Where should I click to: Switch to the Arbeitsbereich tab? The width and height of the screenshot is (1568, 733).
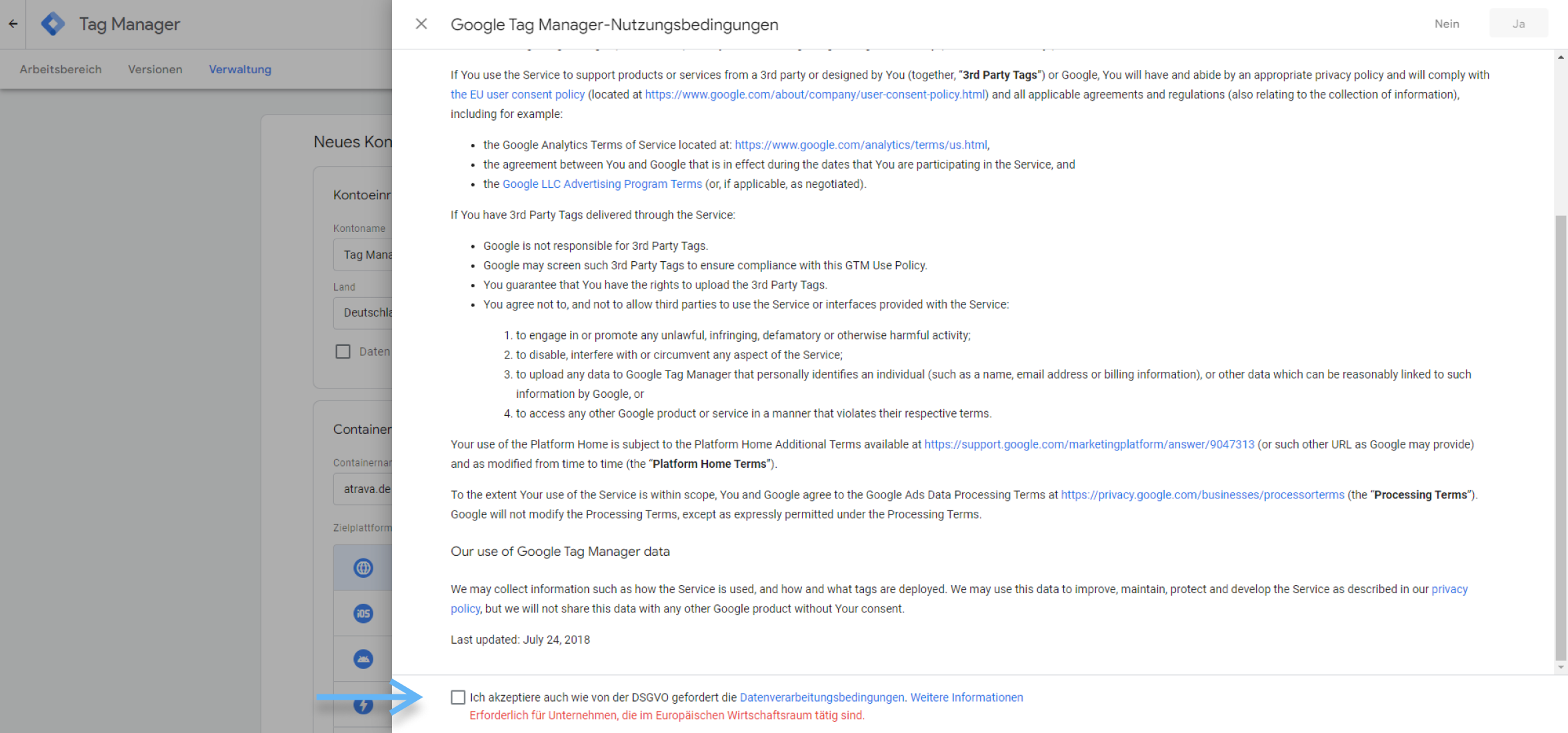tap(61, 69)
